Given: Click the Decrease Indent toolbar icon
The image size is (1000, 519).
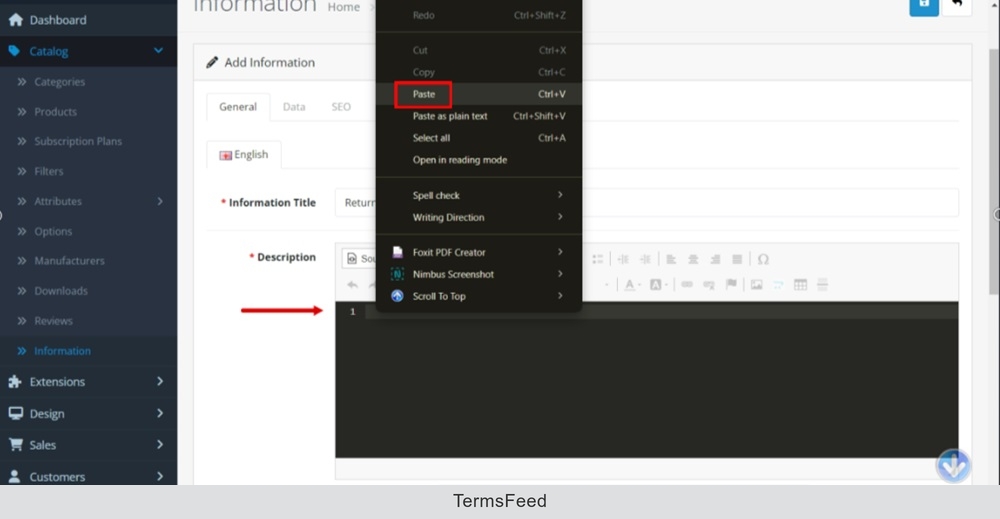Looking at the screenshot, I should tap(623, 259).
